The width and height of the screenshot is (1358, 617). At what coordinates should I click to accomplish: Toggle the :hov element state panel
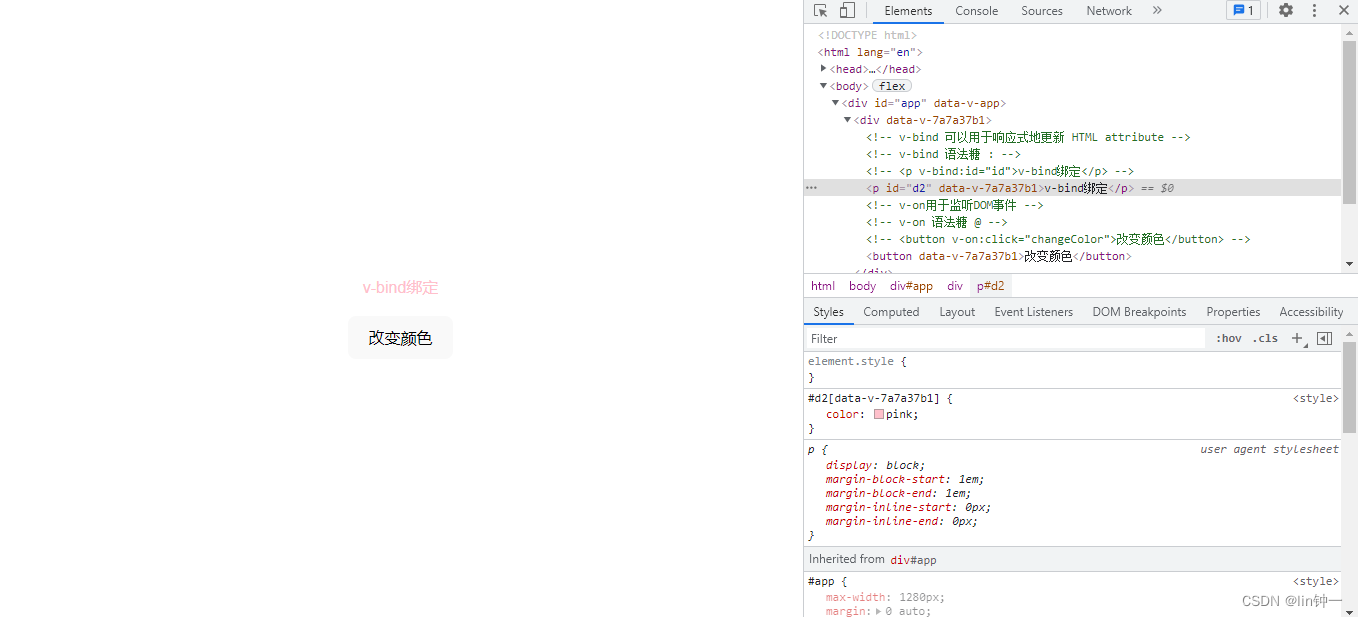point(1228,339)
